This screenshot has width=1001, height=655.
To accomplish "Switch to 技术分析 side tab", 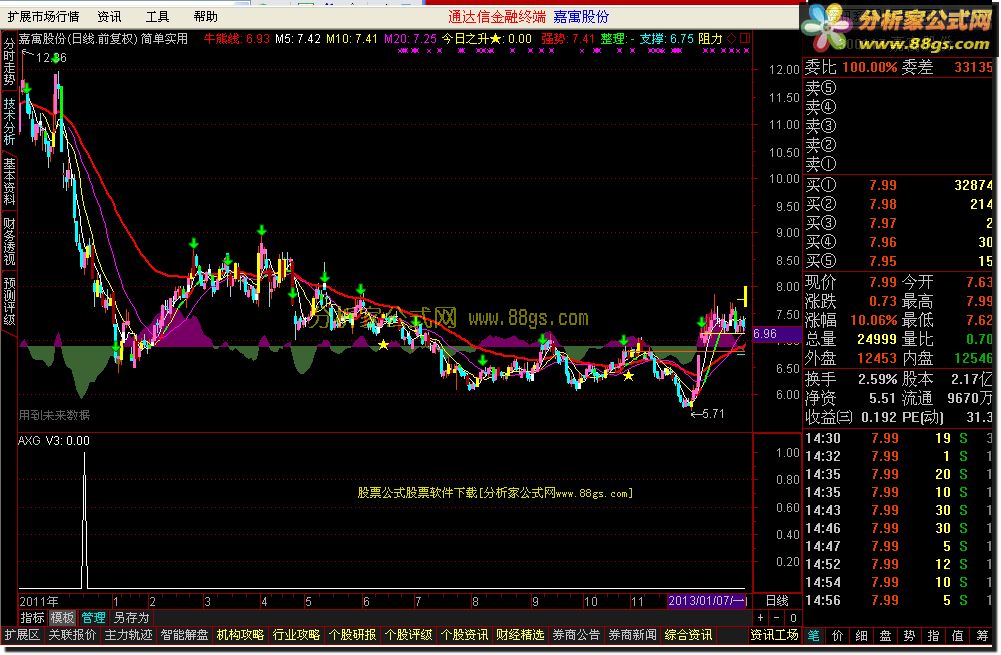I will click(10, 121).
